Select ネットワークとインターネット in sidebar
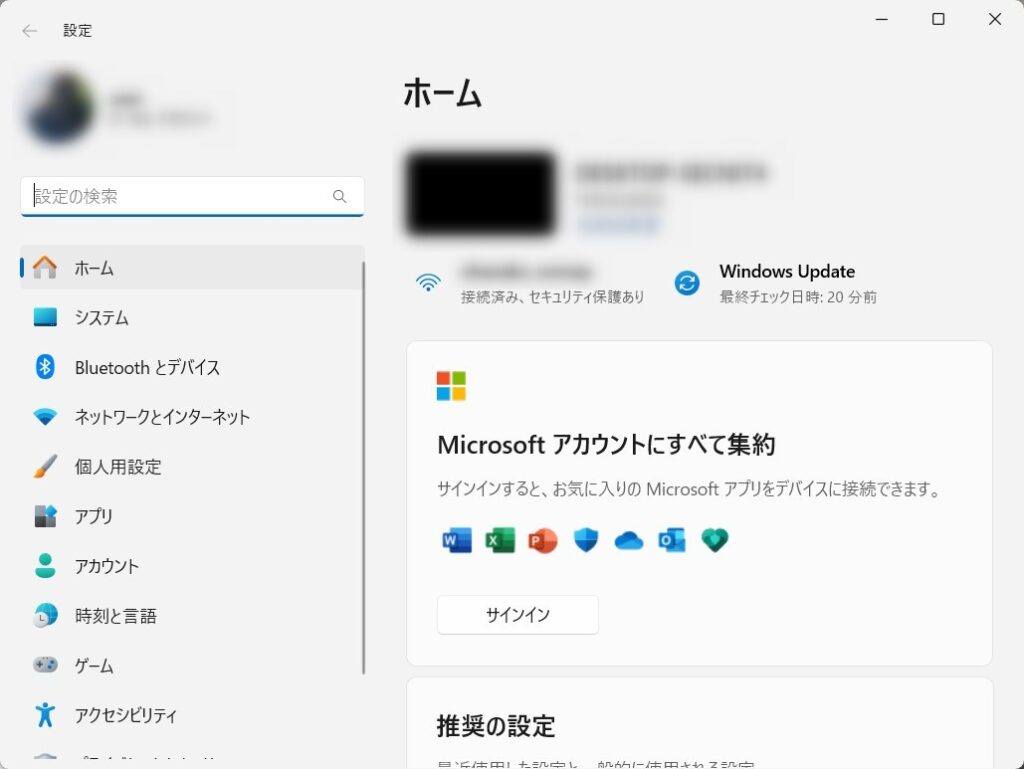The height and width of the screenshot is (769, 1024). click(162, 417)
